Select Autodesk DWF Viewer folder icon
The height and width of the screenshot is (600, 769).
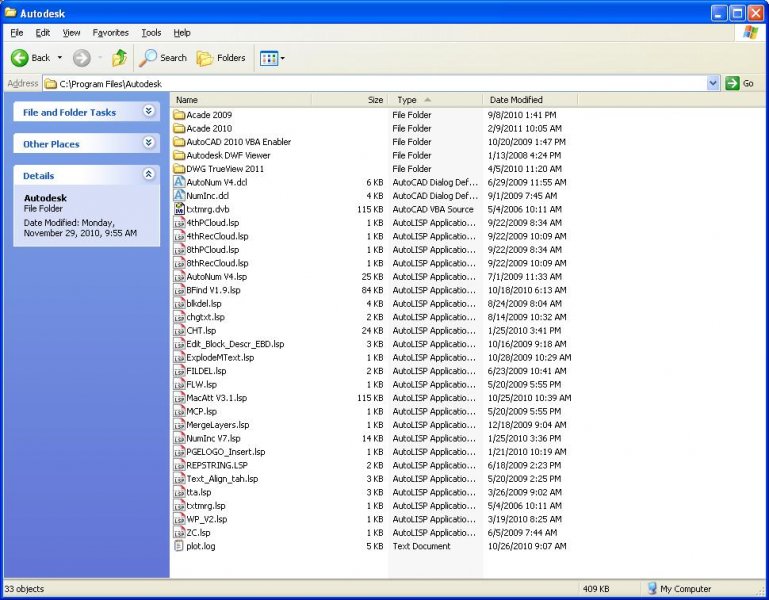179,156
